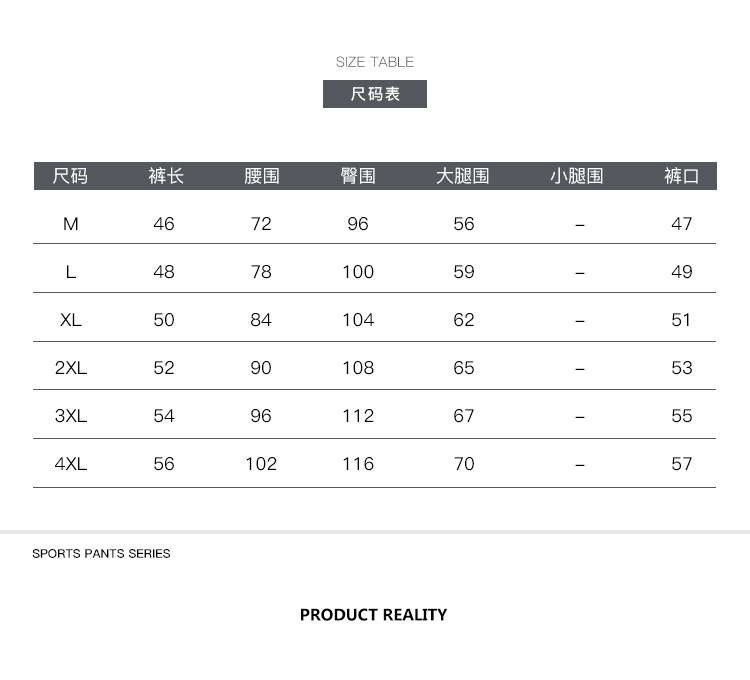
Task: Click the 臀围 column header
Action: [358, 176]
